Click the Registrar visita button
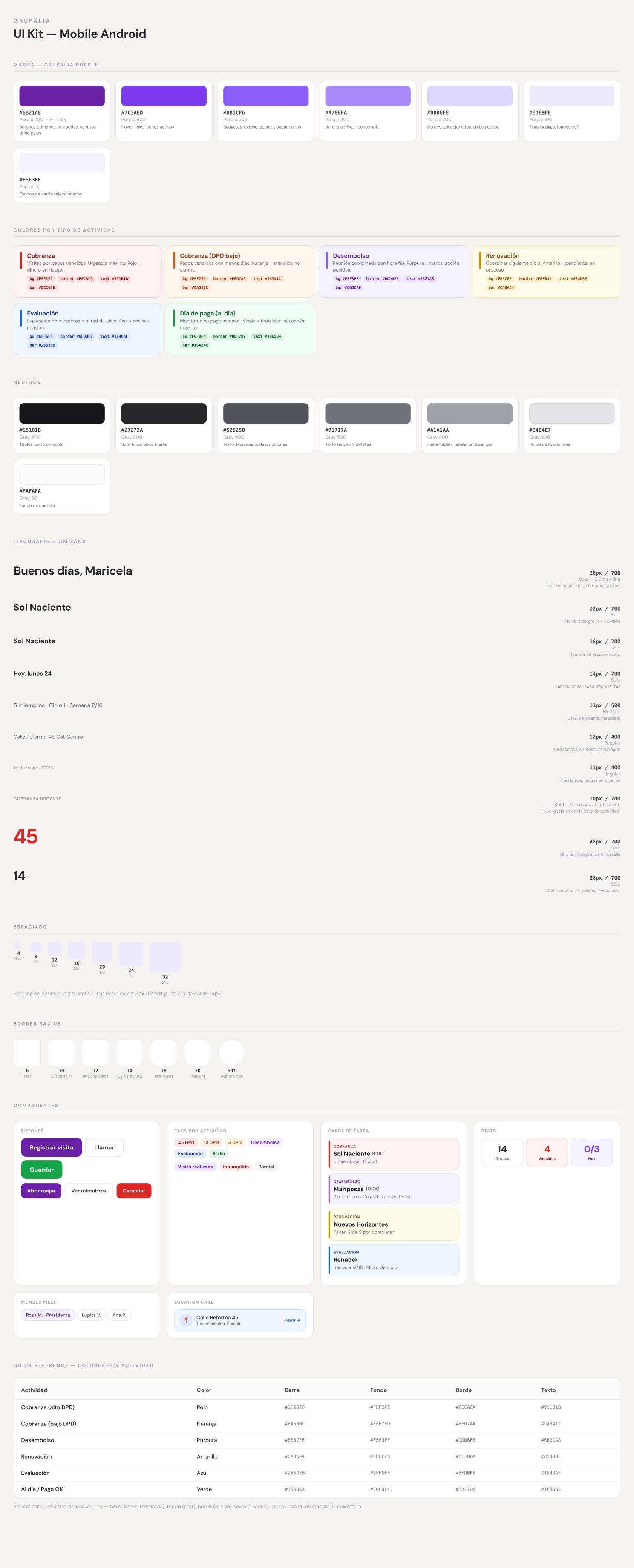The image size is (634, 1568). (x=51, y=1147)
